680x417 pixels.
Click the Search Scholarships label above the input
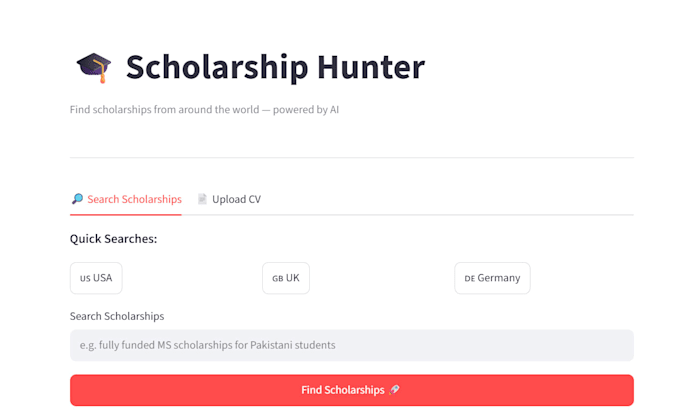point(117,316)
